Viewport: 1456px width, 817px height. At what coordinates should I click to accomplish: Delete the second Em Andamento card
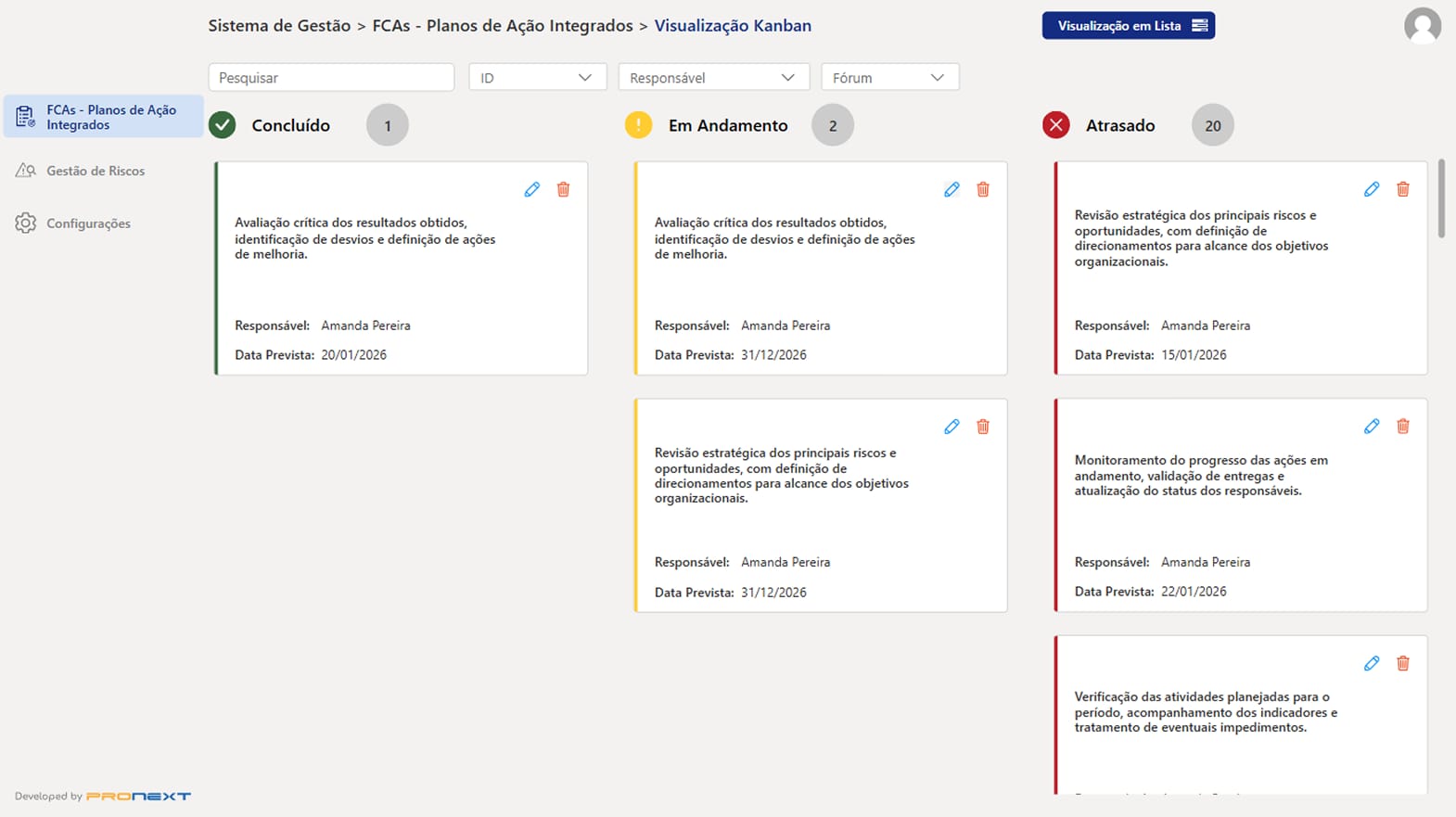(983, 427)
